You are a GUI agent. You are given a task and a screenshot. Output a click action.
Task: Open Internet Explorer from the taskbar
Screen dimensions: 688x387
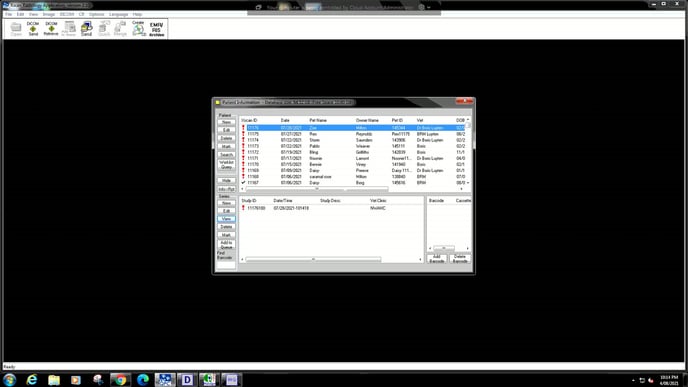32,380
